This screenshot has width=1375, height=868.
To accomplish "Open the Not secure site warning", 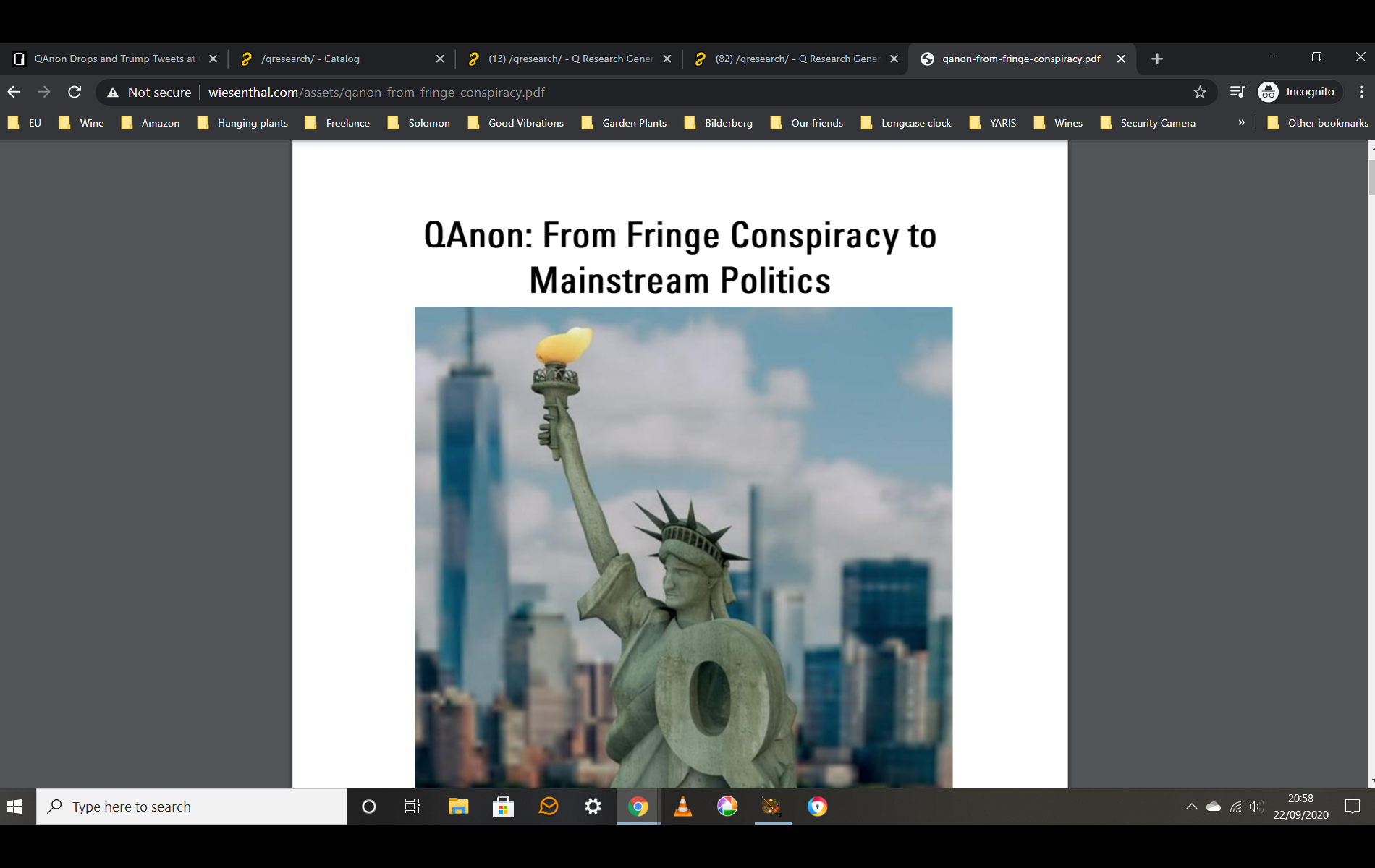I will coord(150,93).
